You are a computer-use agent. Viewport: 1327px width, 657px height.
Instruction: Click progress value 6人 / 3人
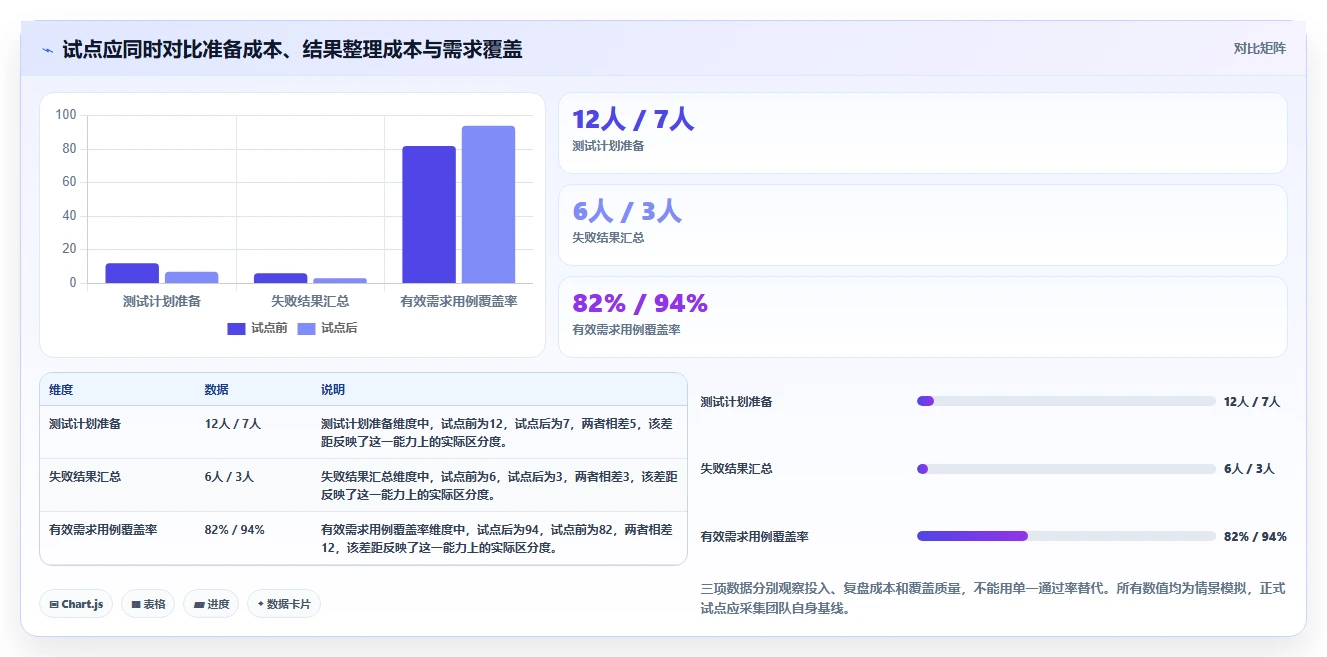pyautogui.click(x=1248, y=468)
